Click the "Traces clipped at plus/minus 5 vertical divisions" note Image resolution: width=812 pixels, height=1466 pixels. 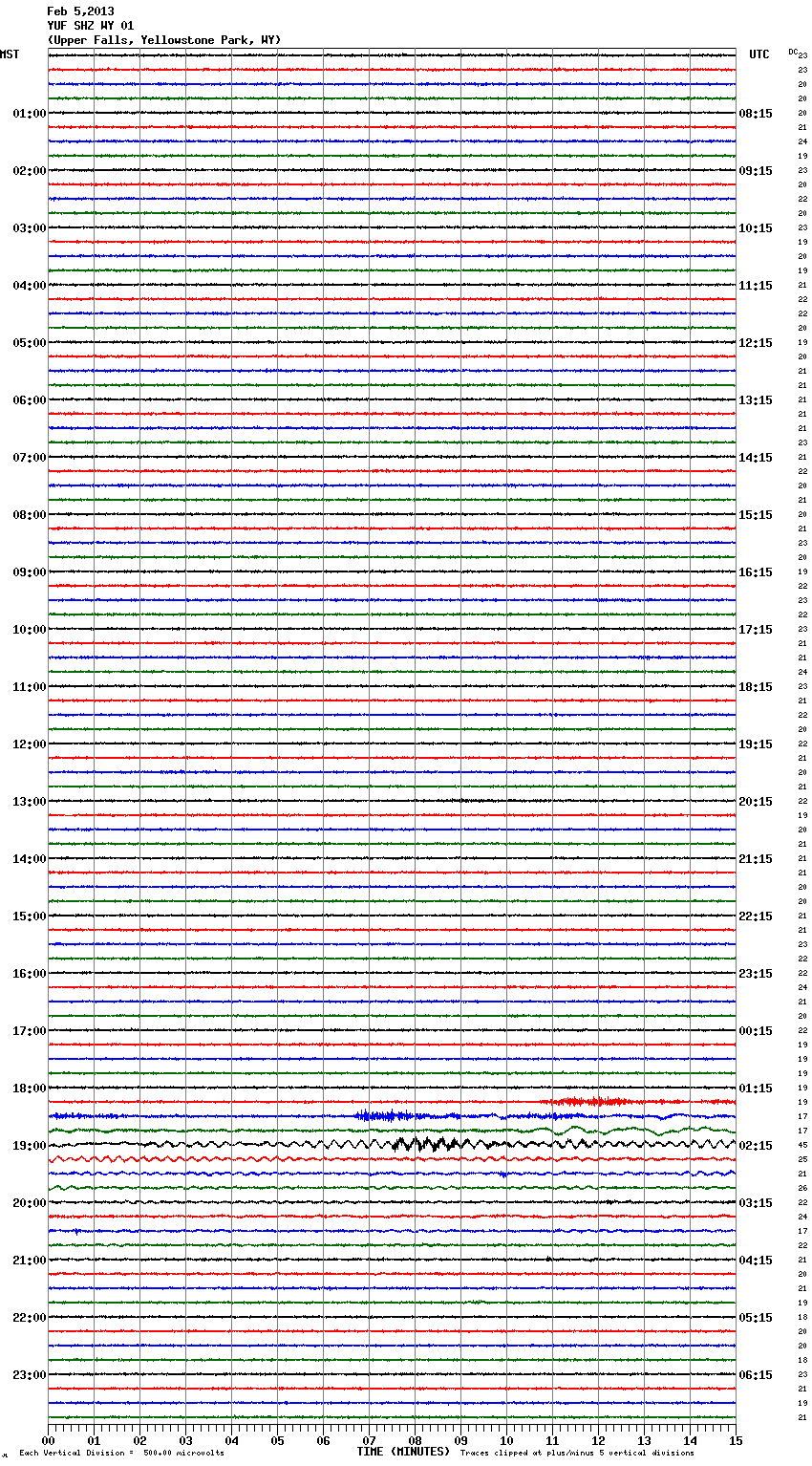(x=577, y=1454)
